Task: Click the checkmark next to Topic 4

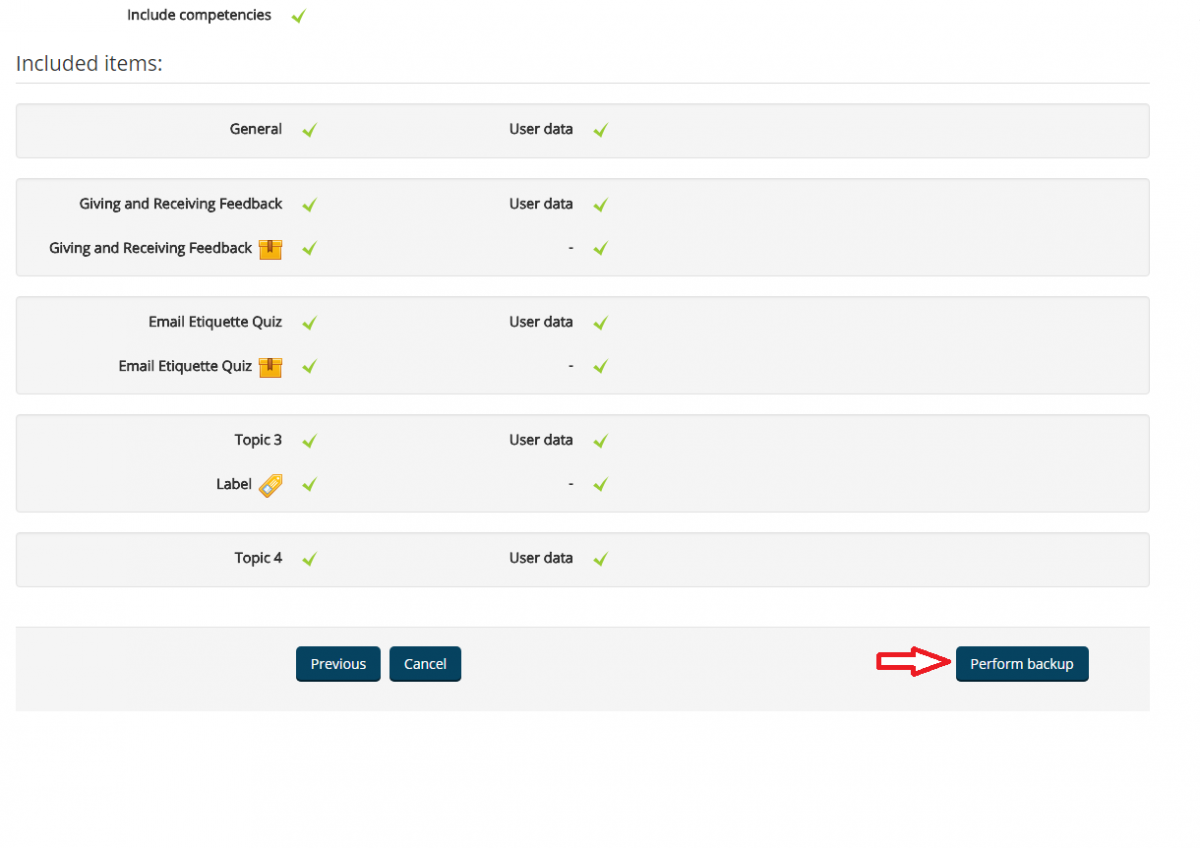Action: click(309, 559)
